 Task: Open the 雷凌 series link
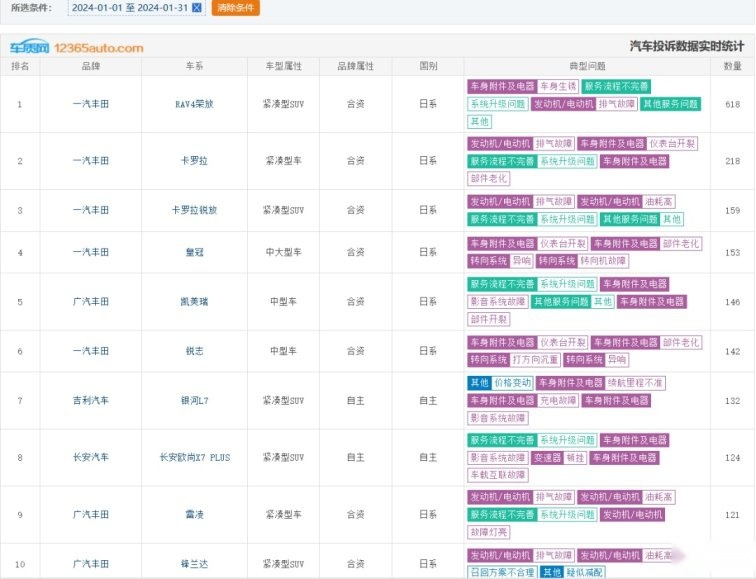[194, 514]
